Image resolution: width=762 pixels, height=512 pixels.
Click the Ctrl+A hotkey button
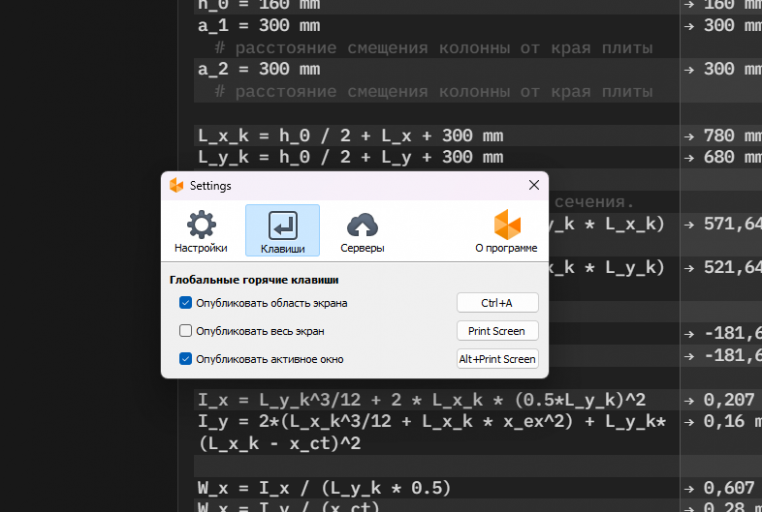[x=497, y=303]
